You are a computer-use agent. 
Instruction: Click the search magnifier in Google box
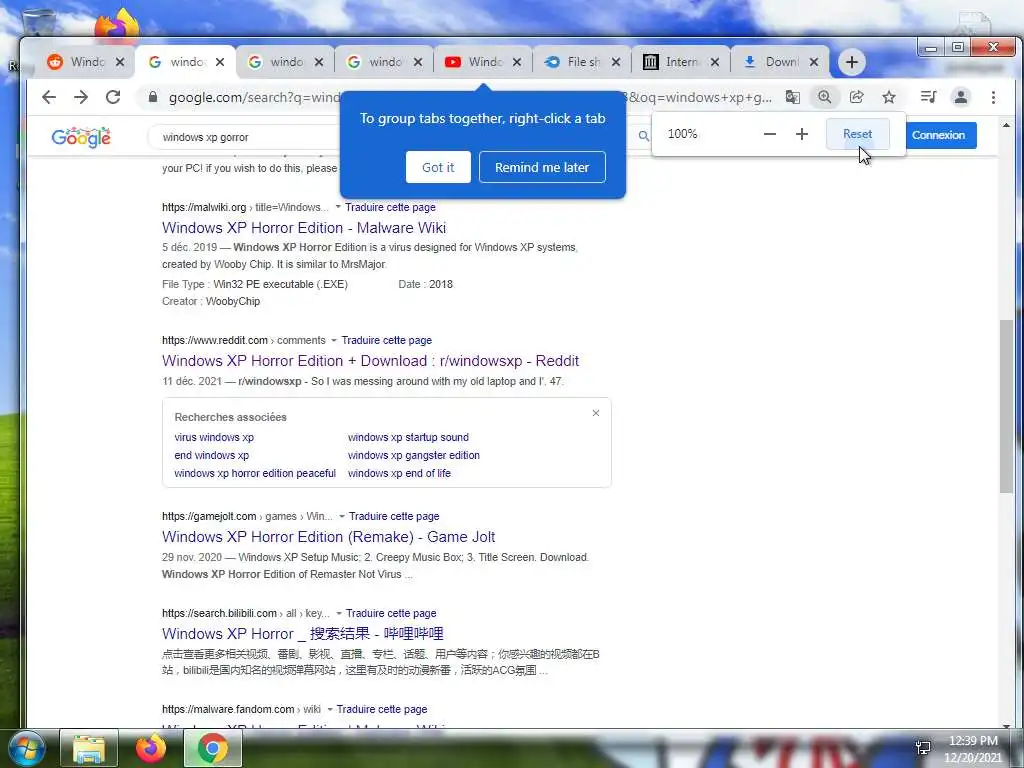644,136
